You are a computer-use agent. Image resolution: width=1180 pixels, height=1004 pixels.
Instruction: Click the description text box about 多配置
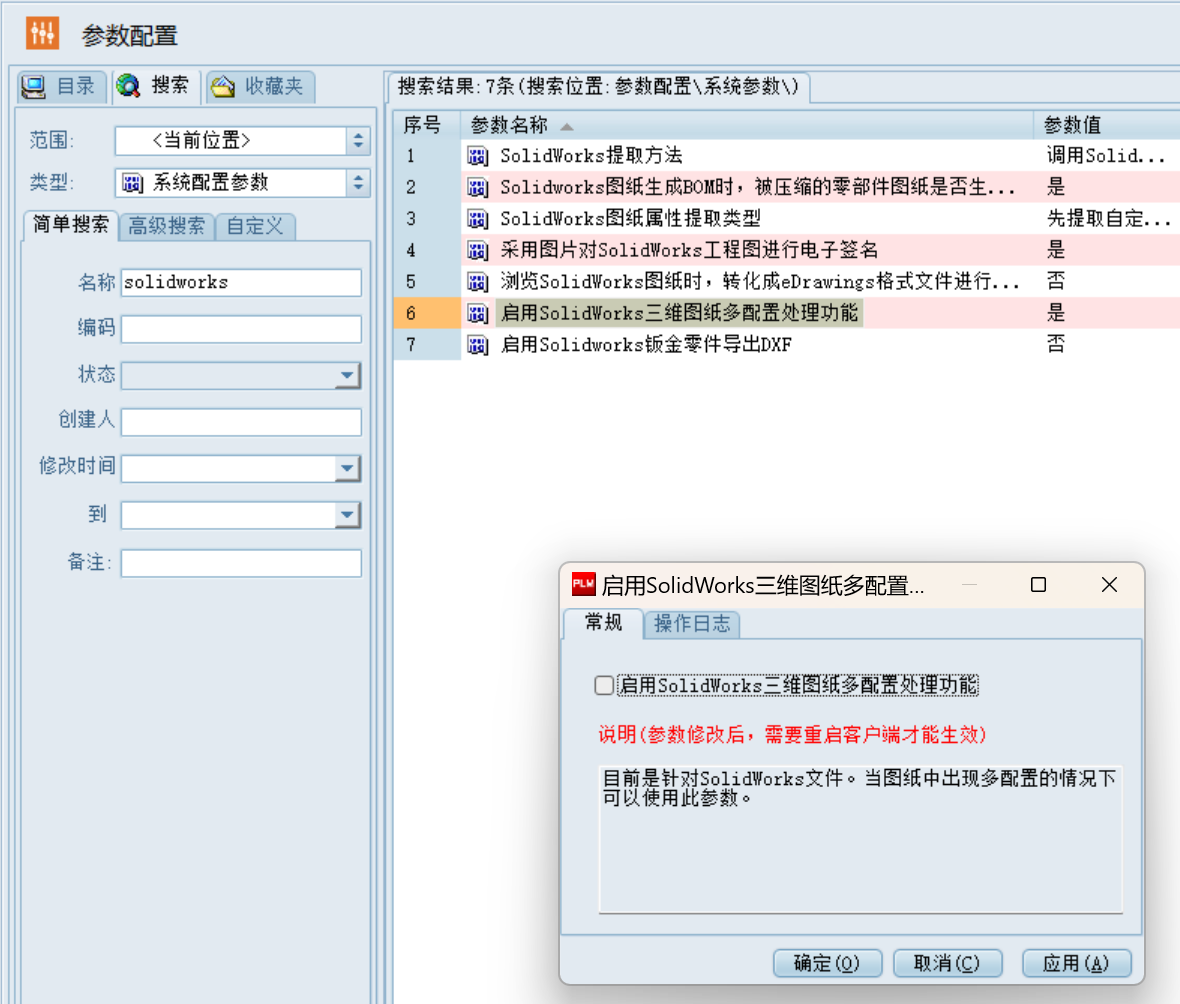[x=860, y=838]
